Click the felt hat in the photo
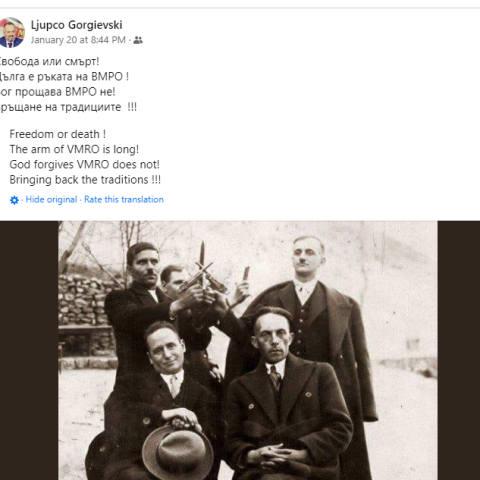480x480 pixels. click(178, 451)
